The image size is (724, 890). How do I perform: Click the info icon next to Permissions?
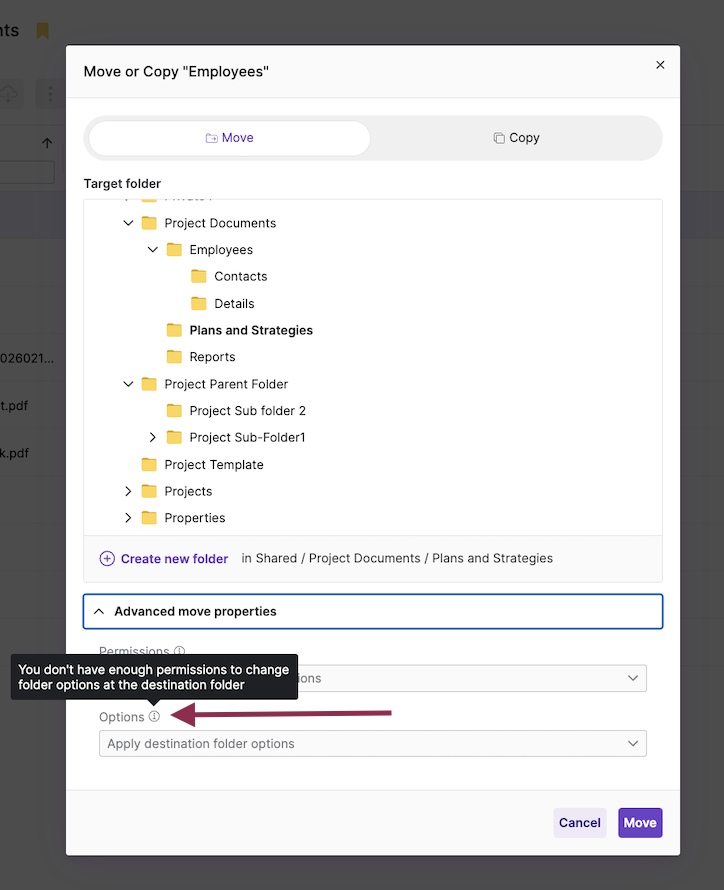180,652
